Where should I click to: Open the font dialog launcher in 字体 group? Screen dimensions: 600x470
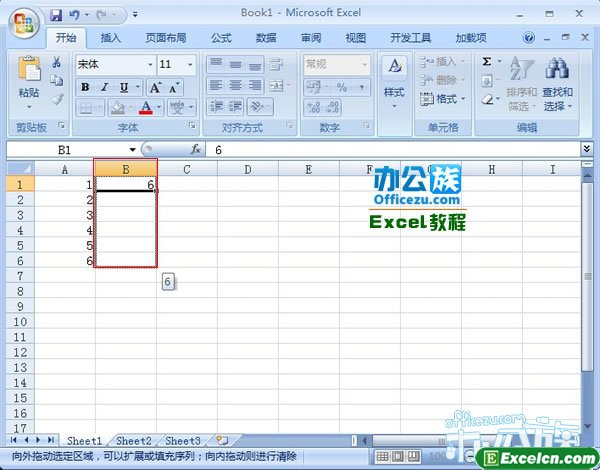pos(192,125)
